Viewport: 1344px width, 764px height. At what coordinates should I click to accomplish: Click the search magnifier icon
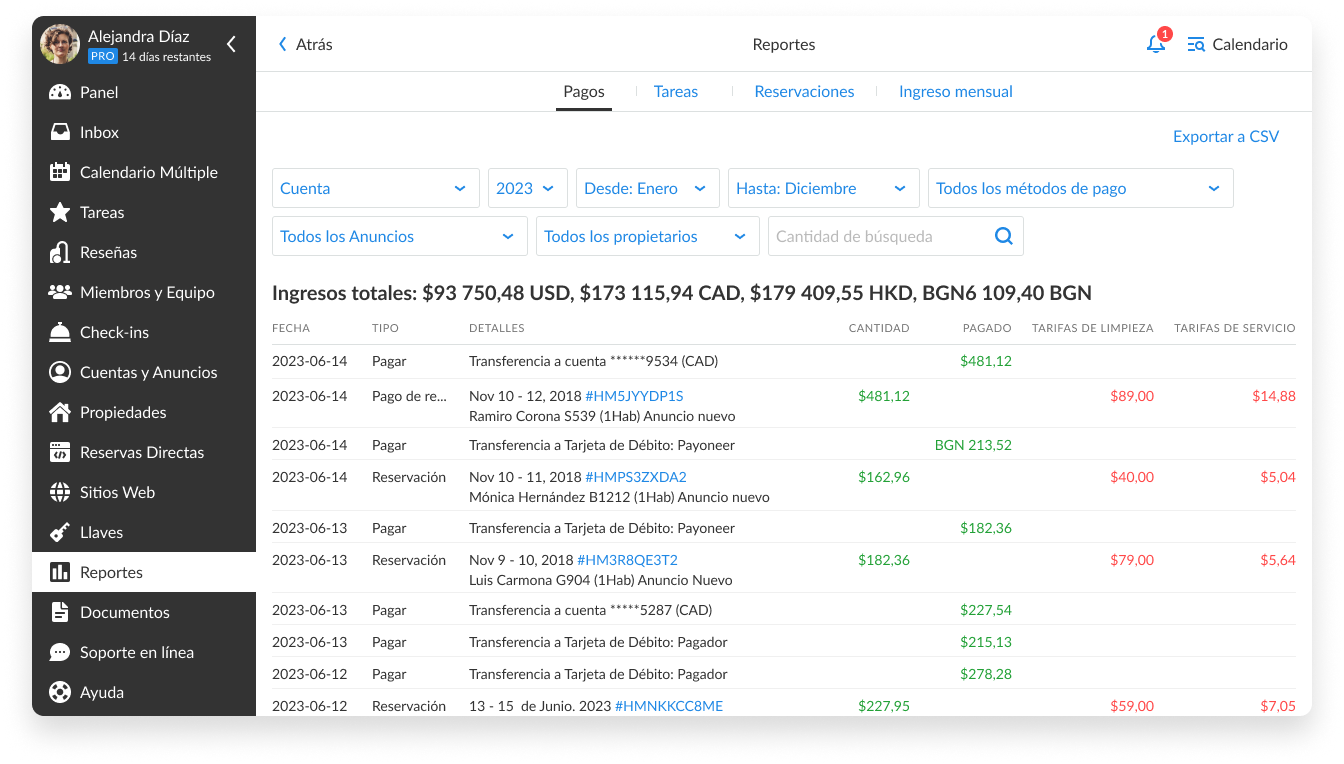click(1003, 236)
